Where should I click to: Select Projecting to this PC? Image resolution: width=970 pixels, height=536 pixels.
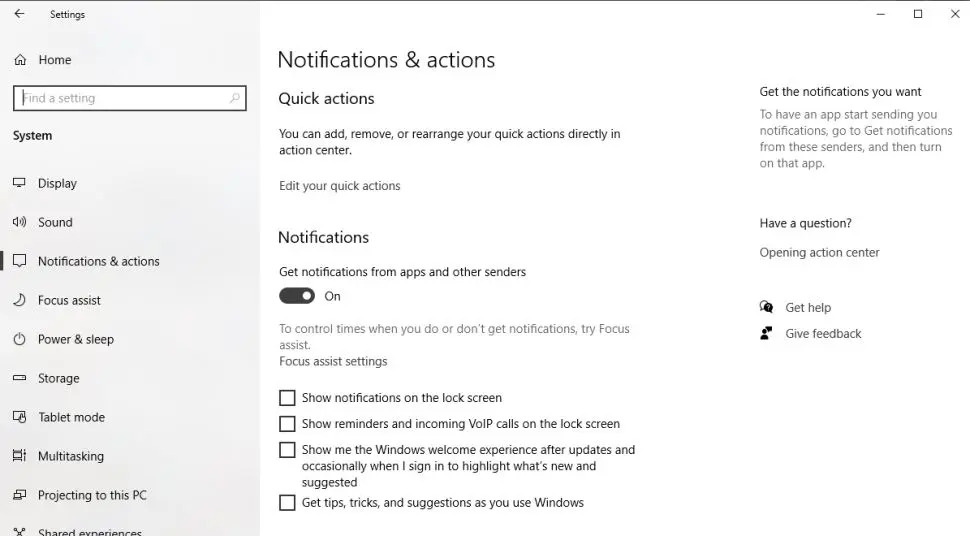tap(92, 495)
